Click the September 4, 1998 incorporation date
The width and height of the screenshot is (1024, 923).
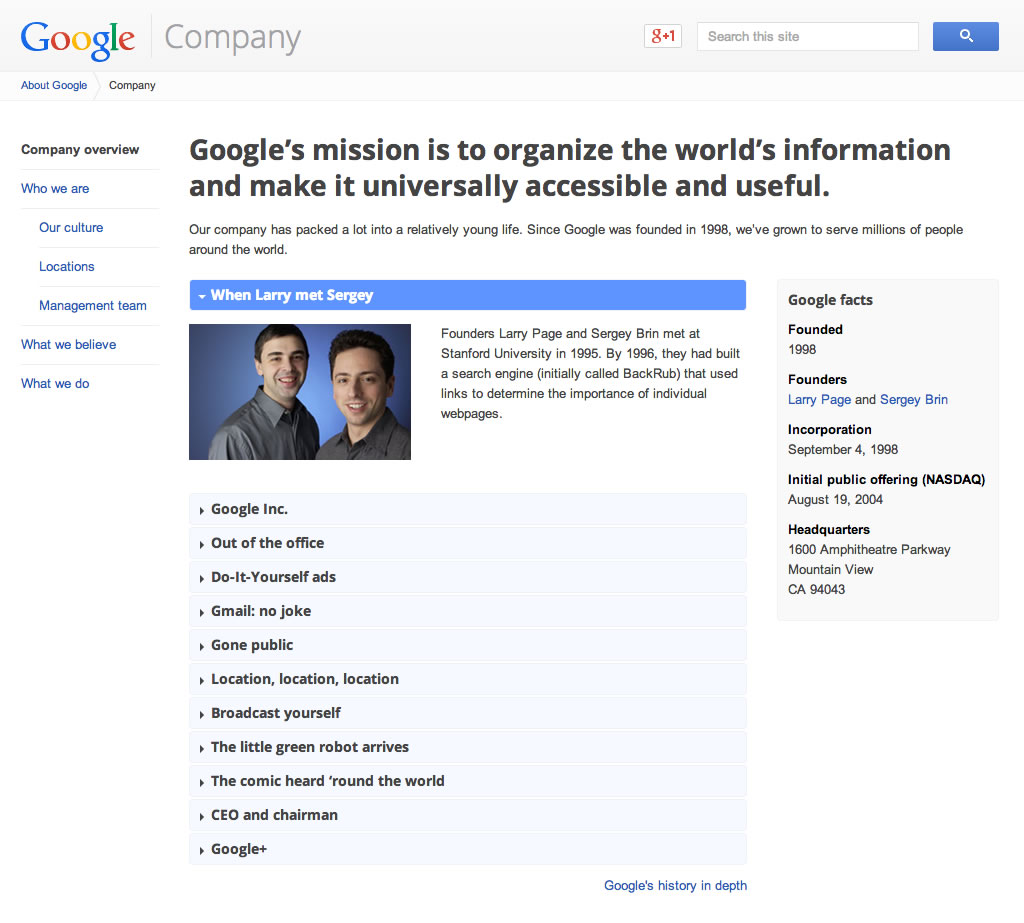click(x=842, y=449)
